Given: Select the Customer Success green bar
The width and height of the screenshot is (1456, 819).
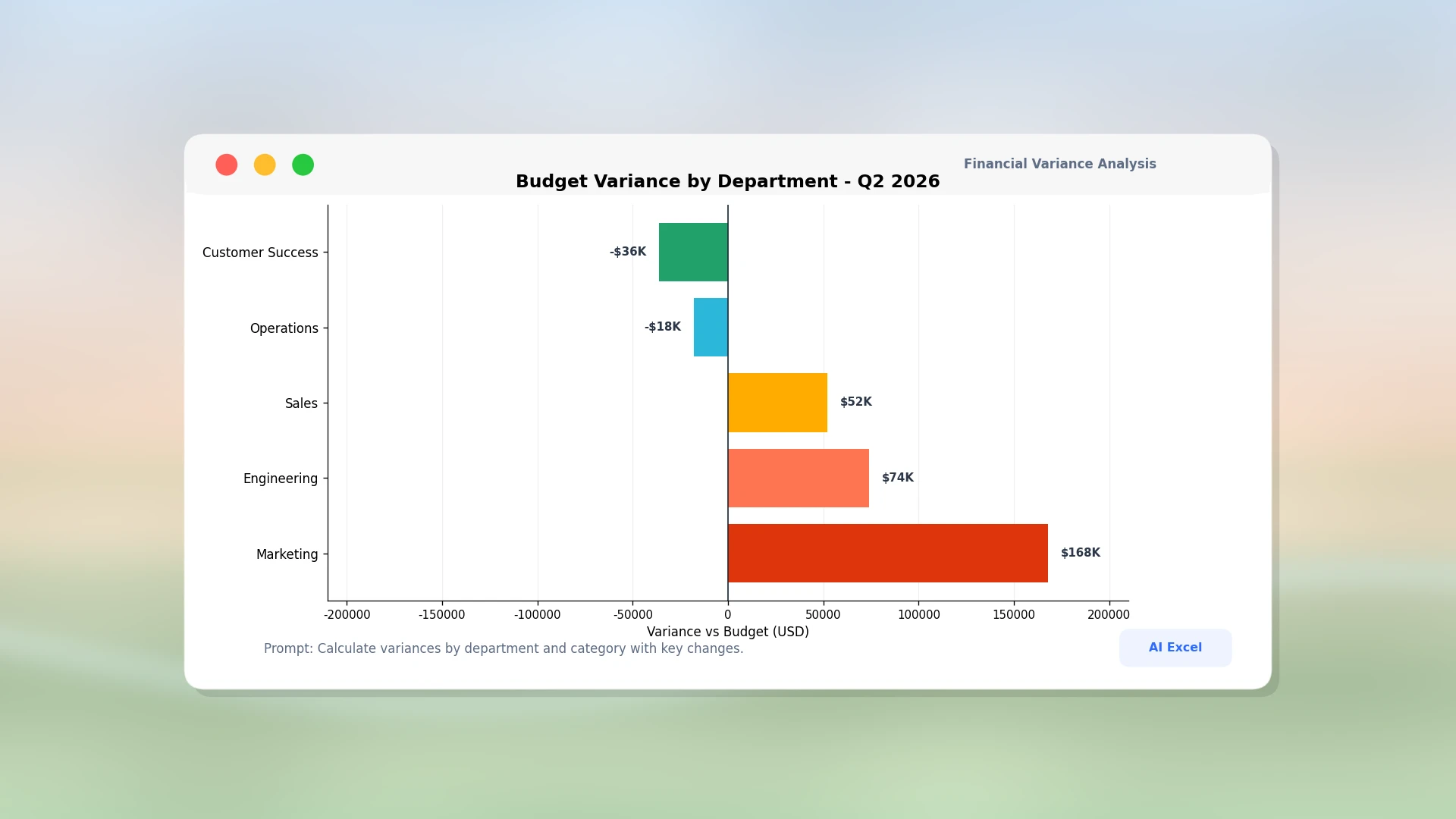Looking at the screenshot, I should coord(693,252).
